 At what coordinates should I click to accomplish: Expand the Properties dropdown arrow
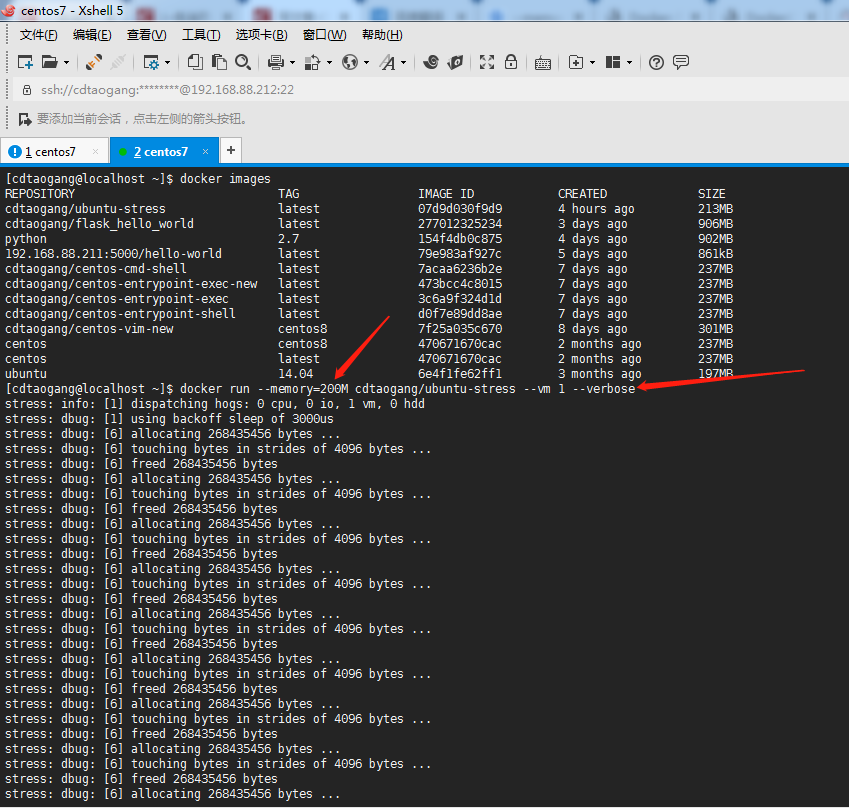click(x=167, y=63)
